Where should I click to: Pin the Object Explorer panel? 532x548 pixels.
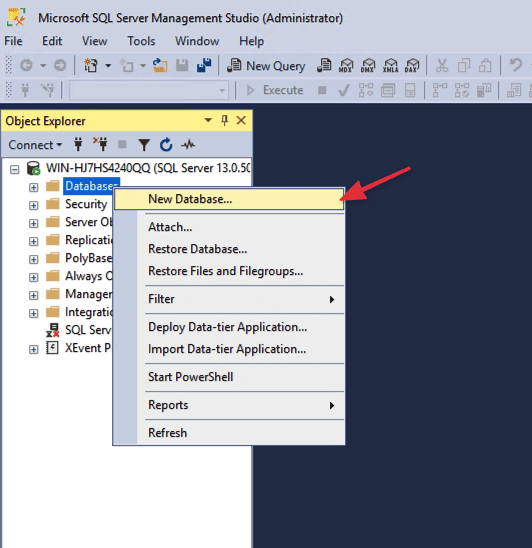point(225,121)
